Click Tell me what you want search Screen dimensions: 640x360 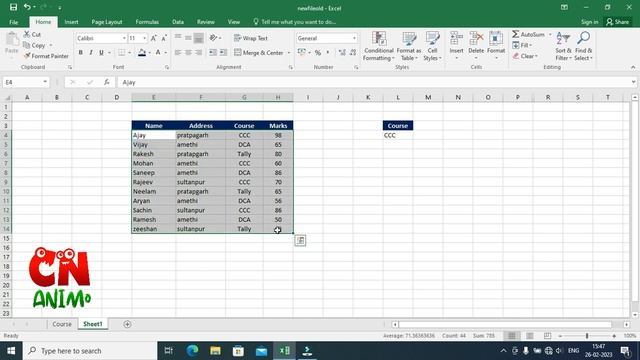294,22
